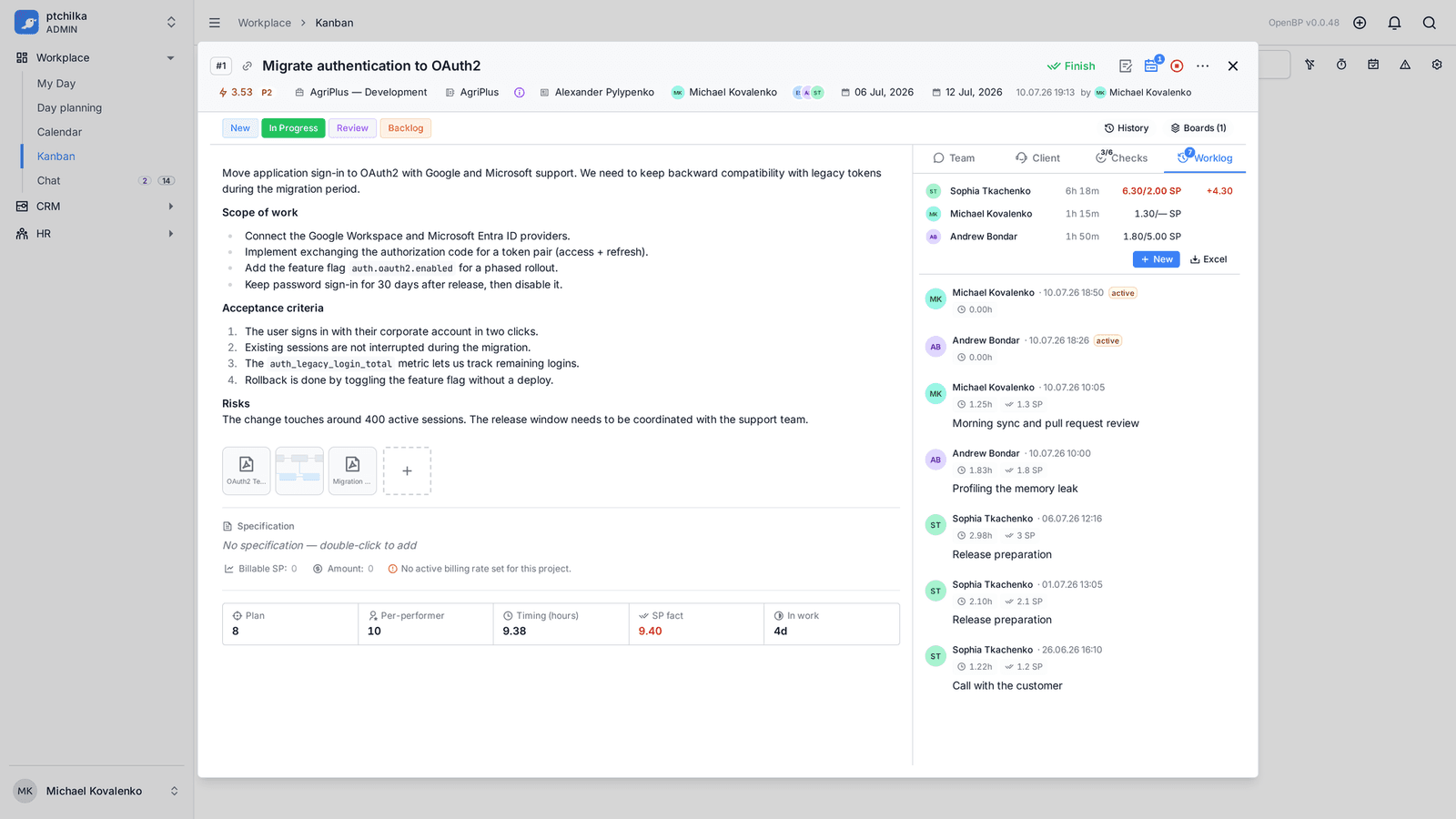Open the notifications bell

tap(1394, 23)
